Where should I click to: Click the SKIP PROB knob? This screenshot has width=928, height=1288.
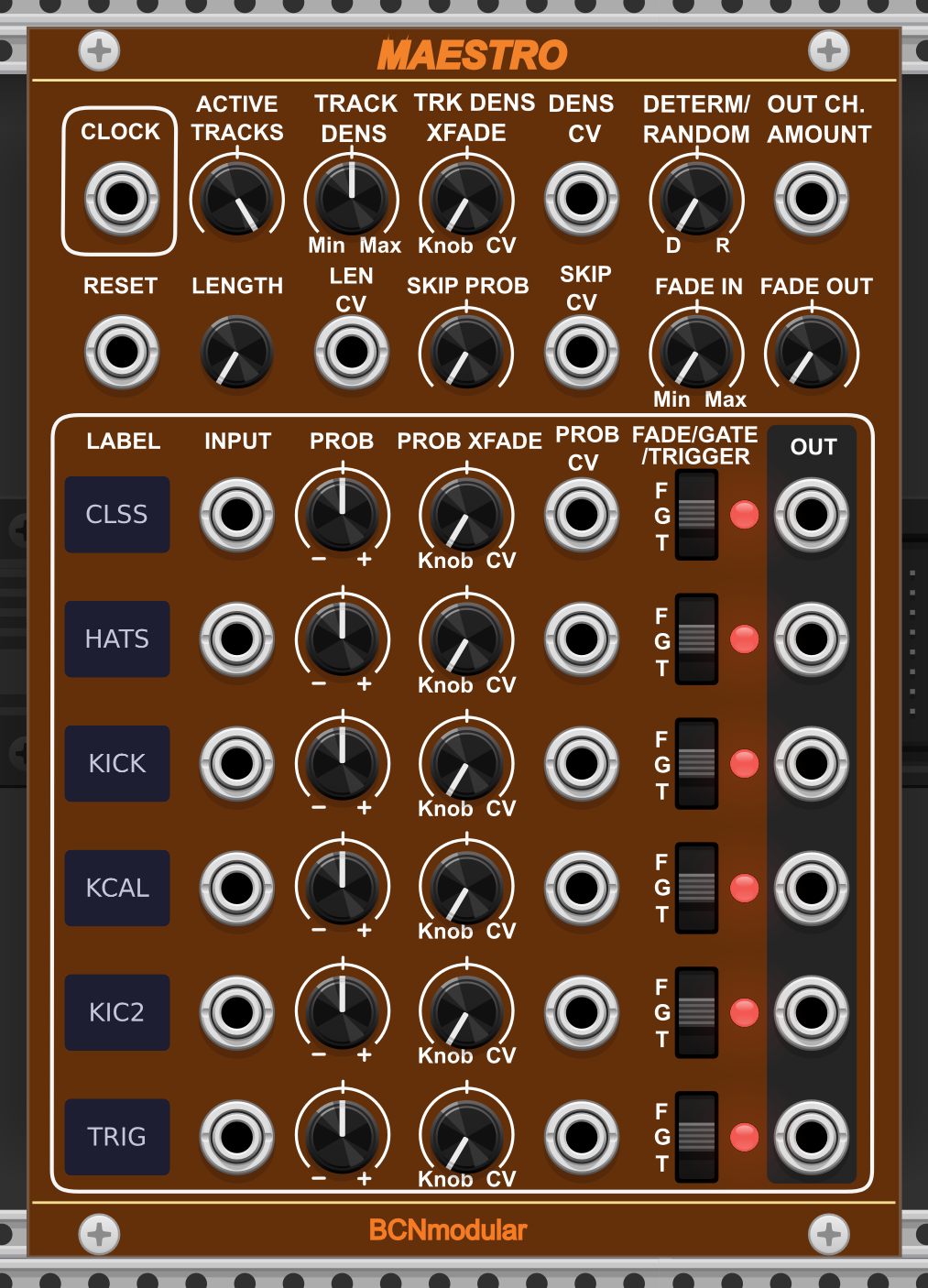pyautogui.click(x=466, y=352)
